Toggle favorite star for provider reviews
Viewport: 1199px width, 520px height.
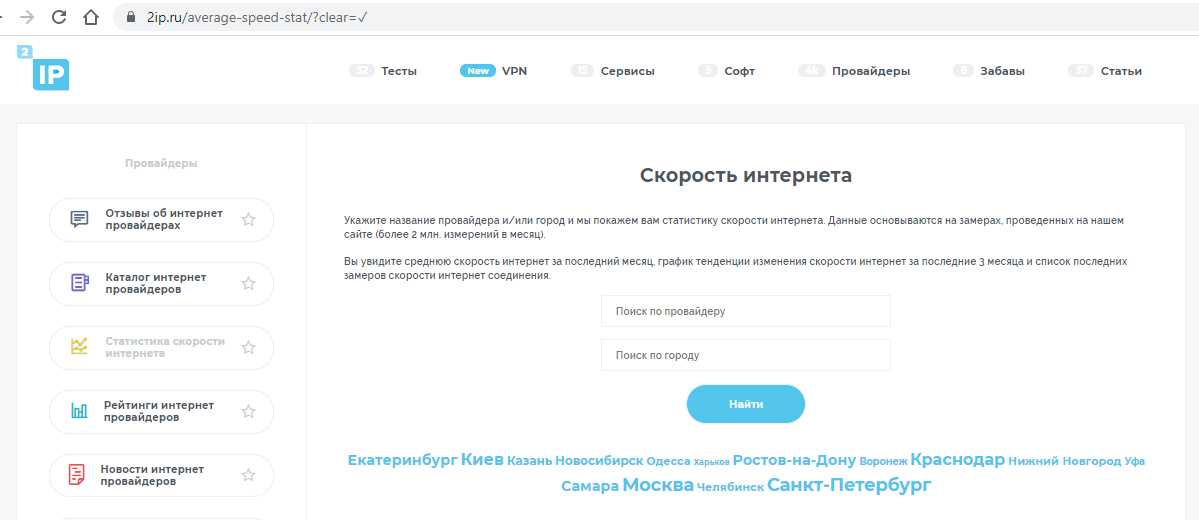(x=249, y=219)
